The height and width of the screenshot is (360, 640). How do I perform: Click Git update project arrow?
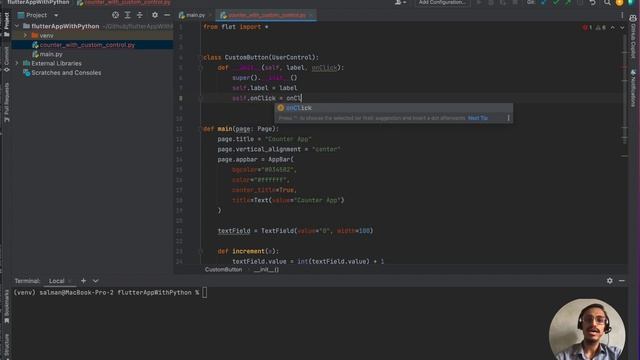[543, 3]
